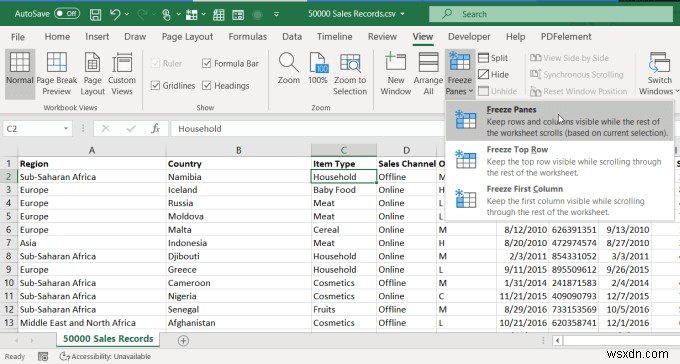Switch to the Data tab
The width and height of the screenshot is (680, 364).
coord(292,37)
